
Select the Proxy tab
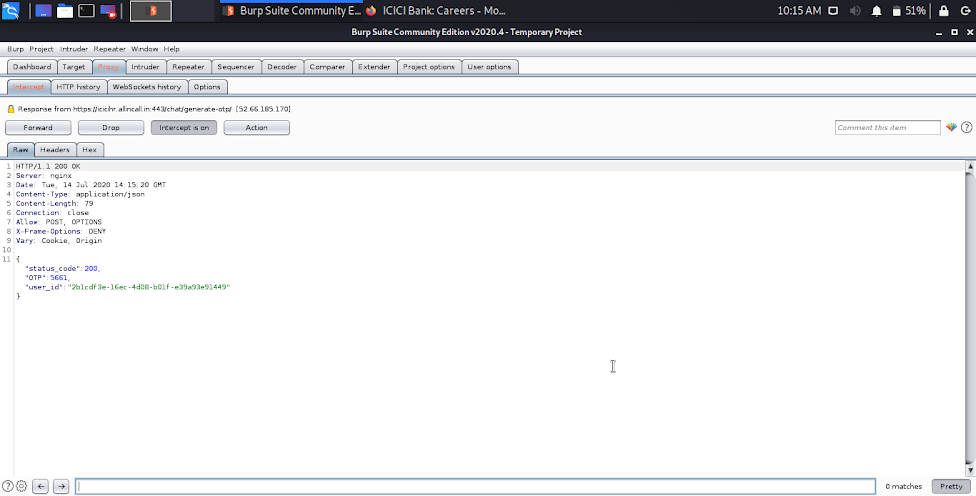[x=108, y=67]
